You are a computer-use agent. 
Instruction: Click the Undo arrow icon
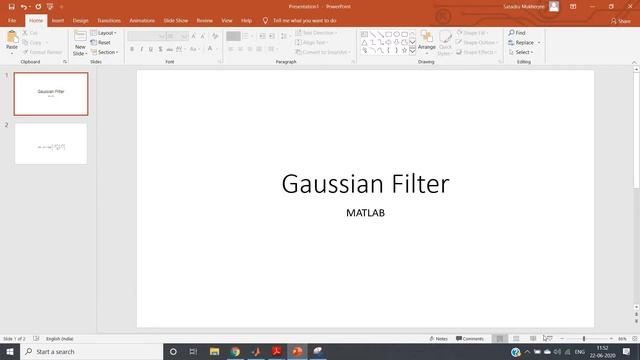pos(24,7)
